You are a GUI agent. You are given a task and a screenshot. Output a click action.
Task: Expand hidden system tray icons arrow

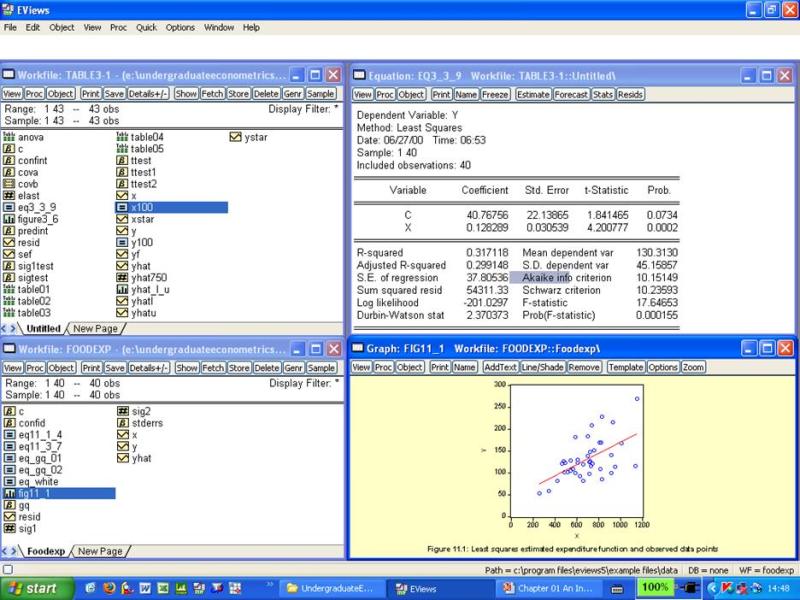click(x=712, y=589)
